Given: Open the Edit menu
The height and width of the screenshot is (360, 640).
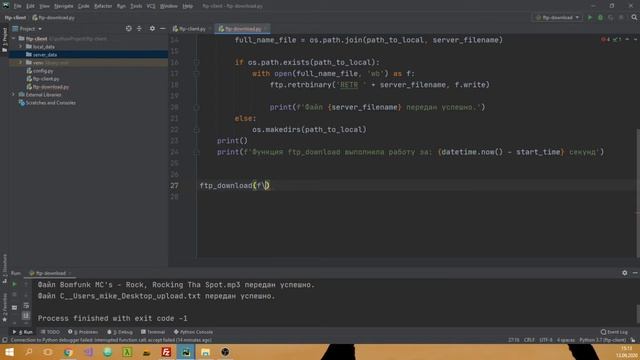Looking at the screenshot, I should 31,6.
